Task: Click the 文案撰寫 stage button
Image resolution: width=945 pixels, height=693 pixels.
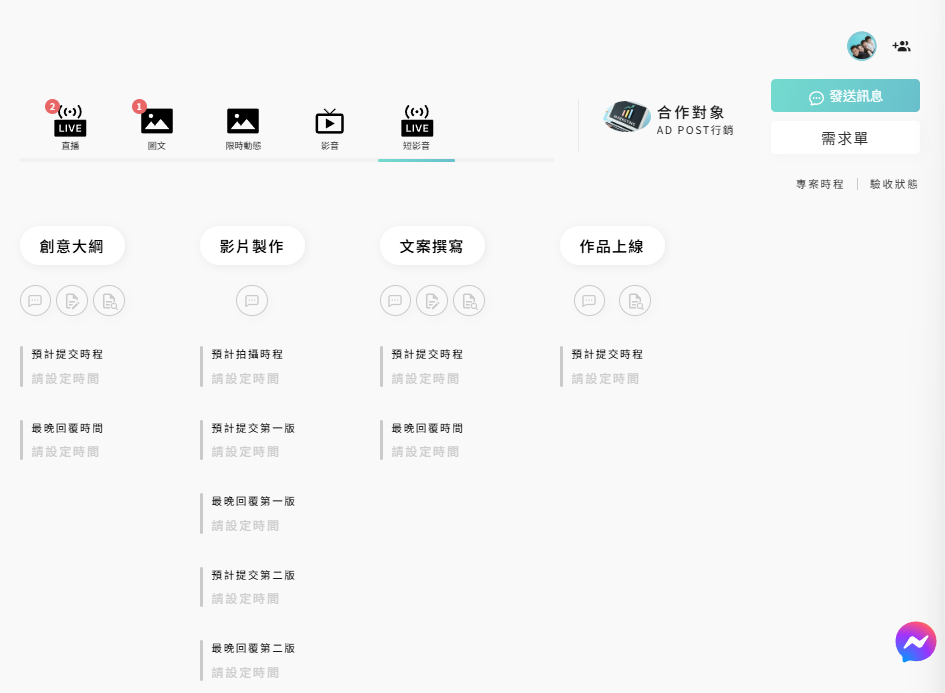Action: 432,246
